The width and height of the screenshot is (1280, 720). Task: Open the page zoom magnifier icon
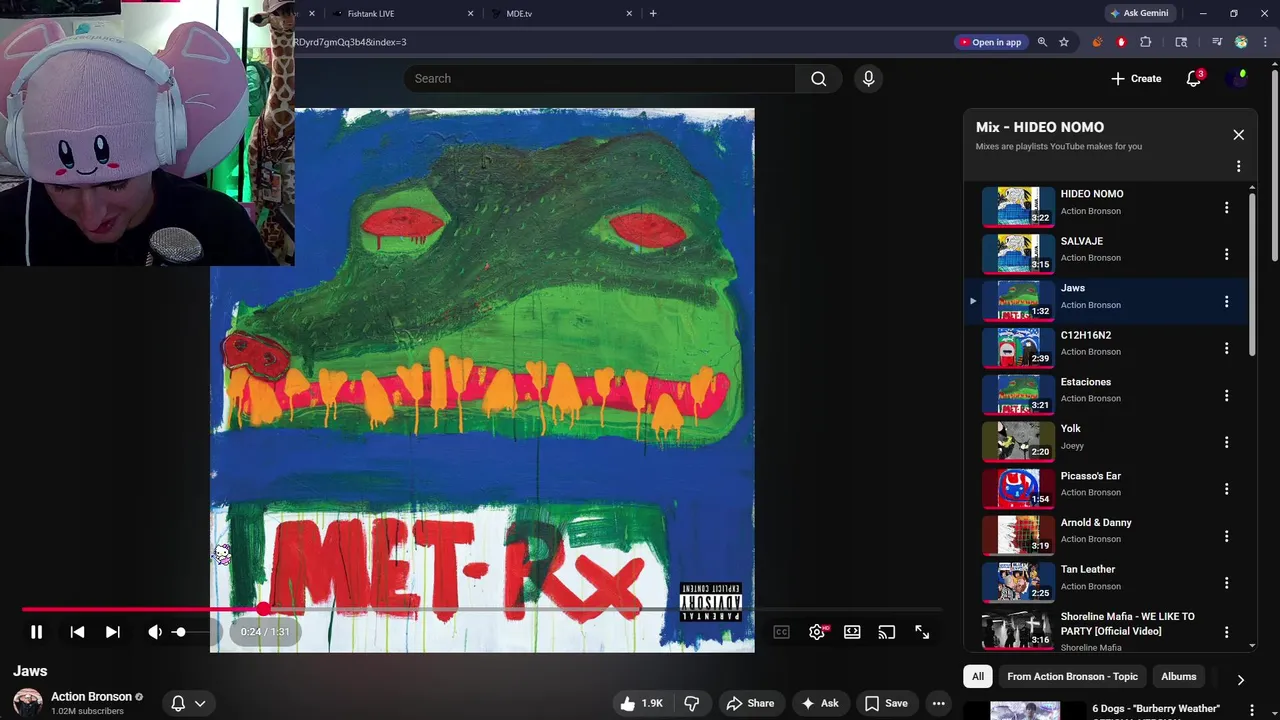[1042, 42]
